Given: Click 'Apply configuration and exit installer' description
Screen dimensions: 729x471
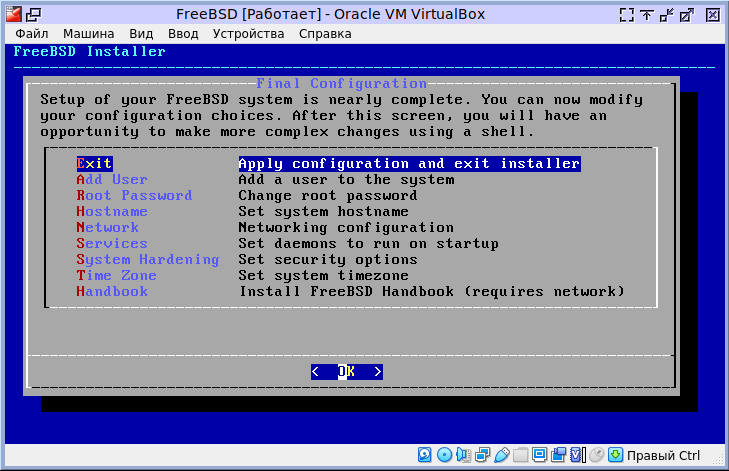Looking at the screenshot, I should tap(409, 164).
